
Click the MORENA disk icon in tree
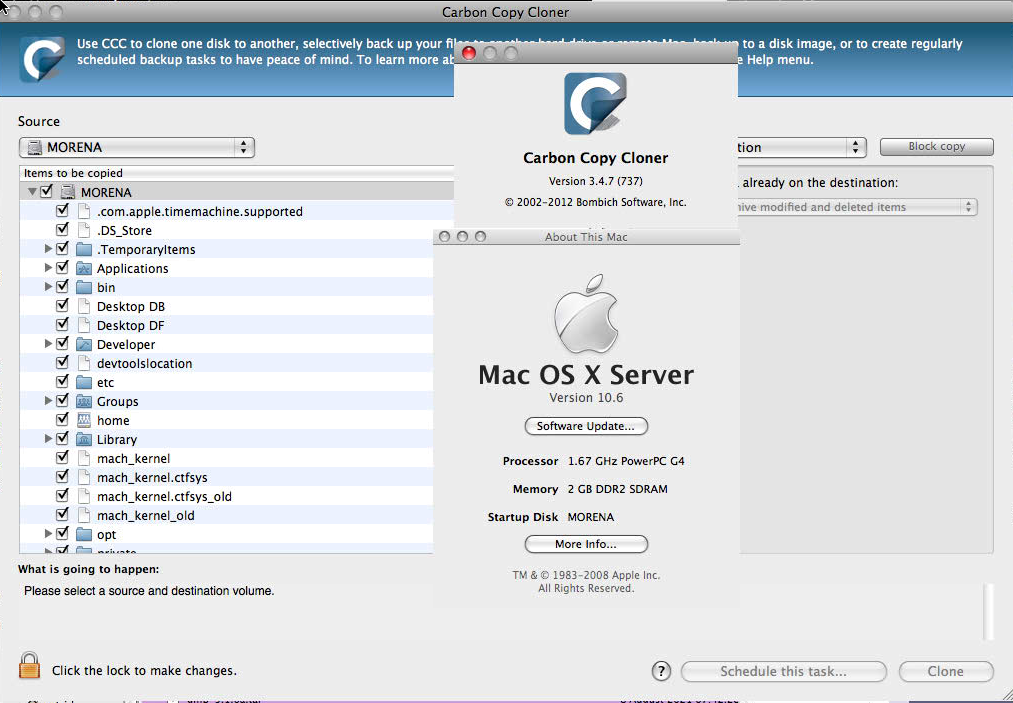click(x=68, y=192)
